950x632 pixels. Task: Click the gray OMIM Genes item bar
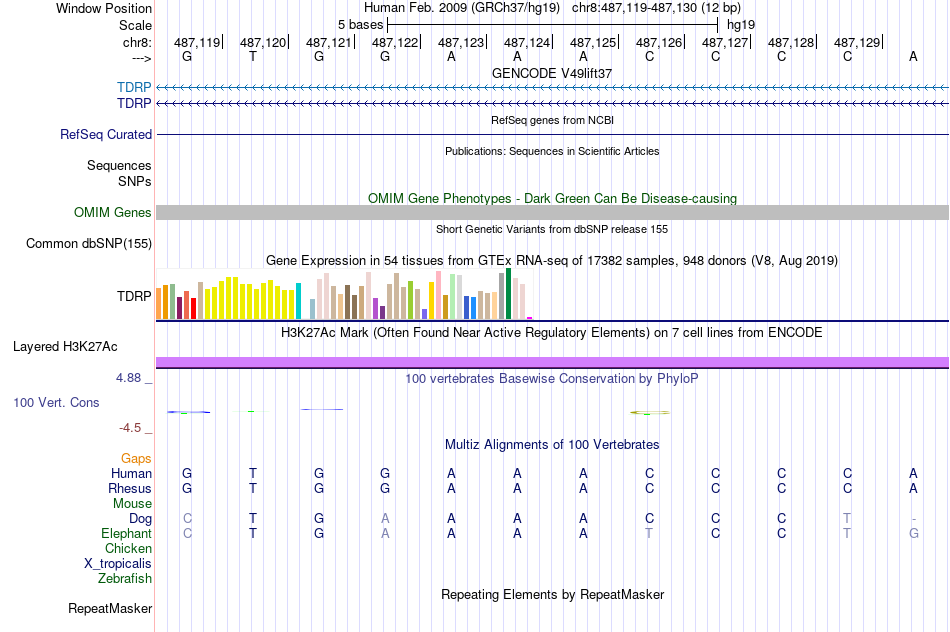552,212
